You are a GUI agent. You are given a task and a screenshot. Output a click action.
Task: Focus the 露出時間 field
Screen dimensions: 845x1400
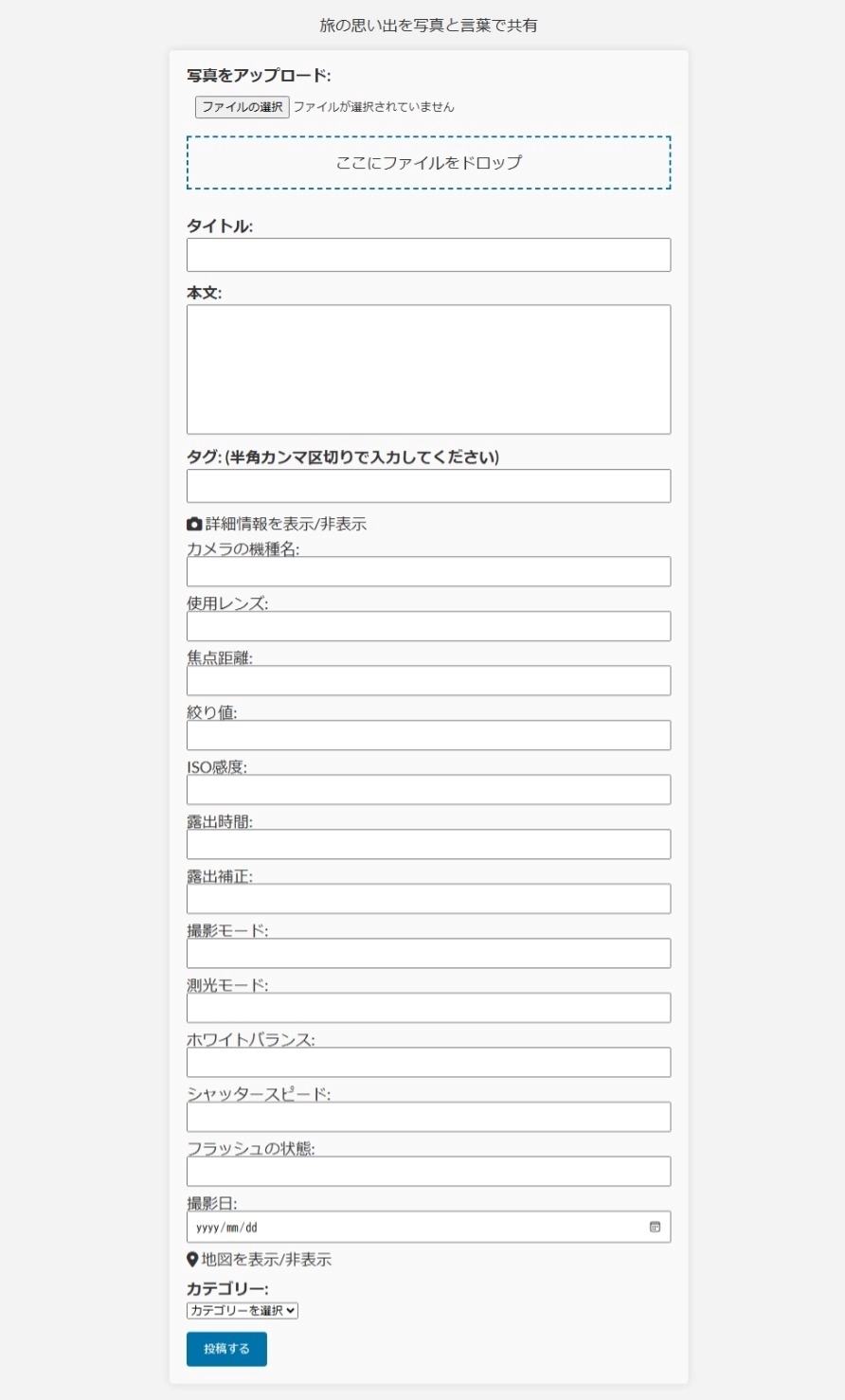(x=428, y=844)
